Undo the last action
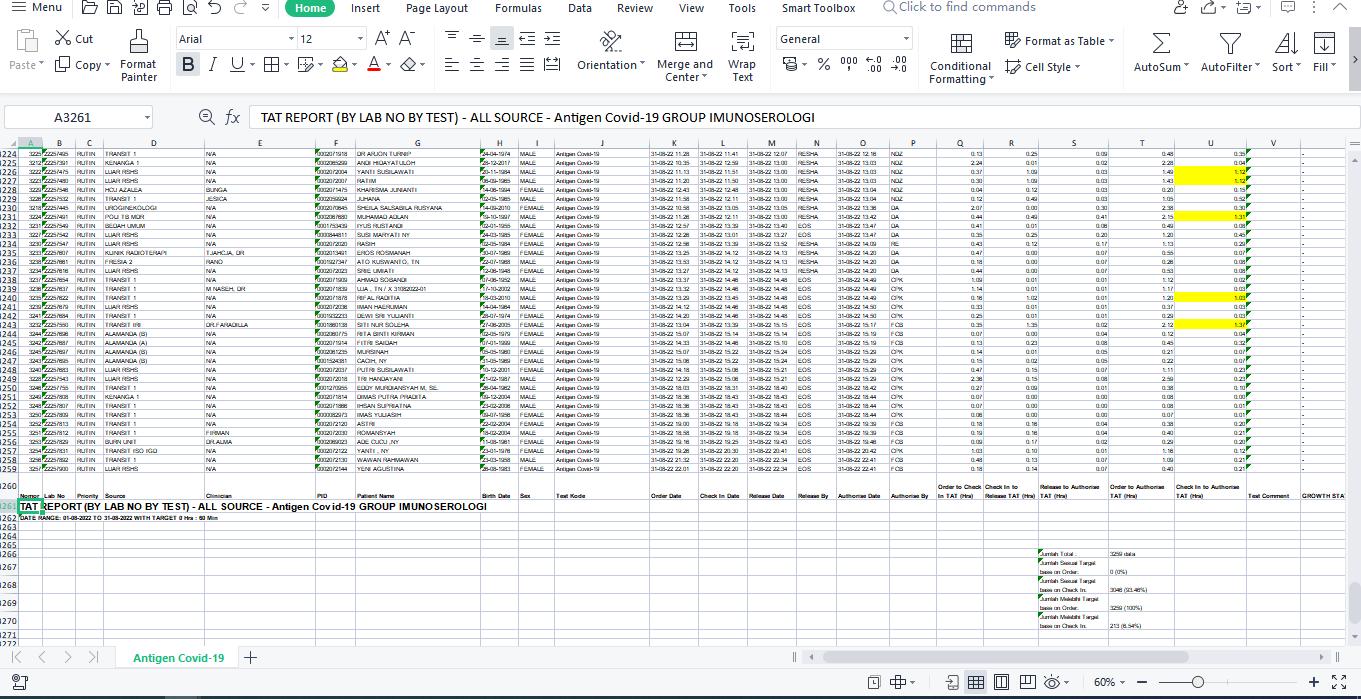 click(x=215, y=8)
